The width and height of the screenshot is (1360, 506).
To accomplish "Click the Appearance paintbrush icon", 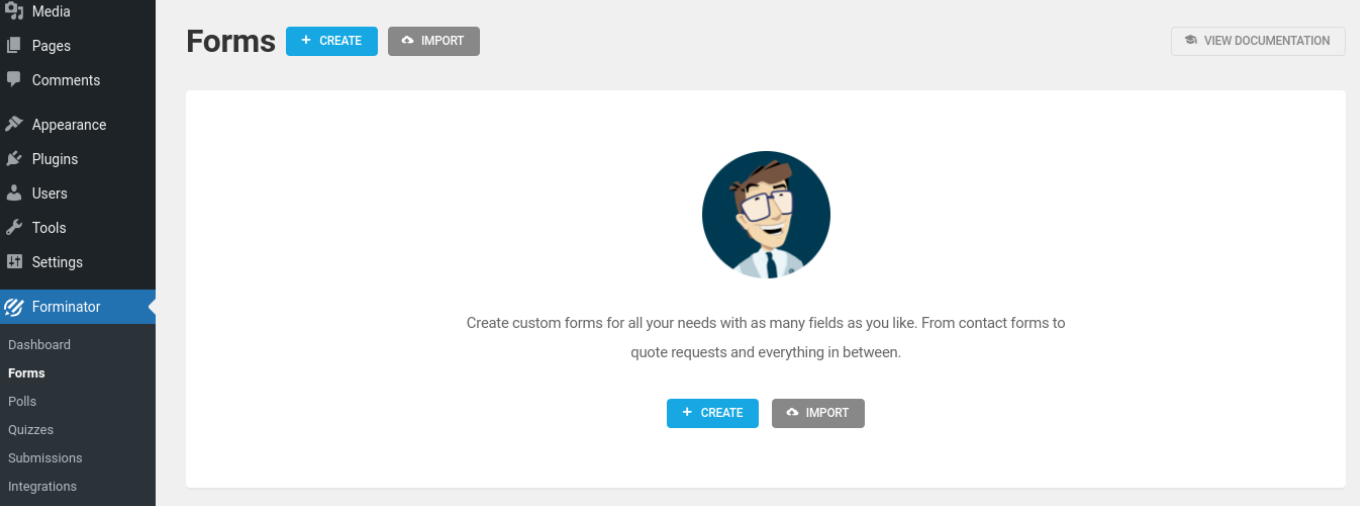I will pyautogui.click(x=14, y=125).
